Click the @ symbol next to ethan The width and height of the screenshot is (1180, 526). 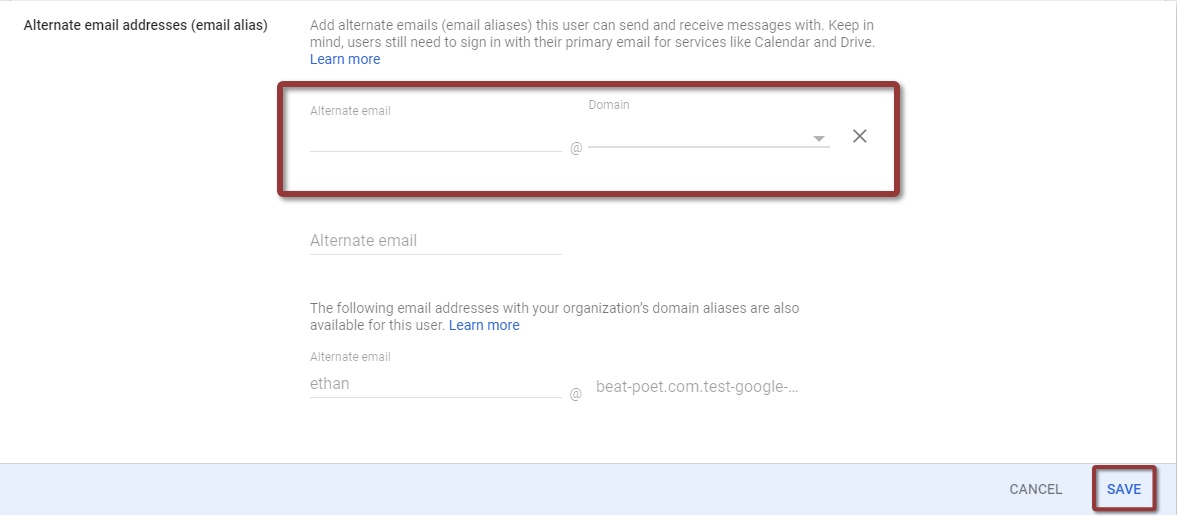(576, 394)
